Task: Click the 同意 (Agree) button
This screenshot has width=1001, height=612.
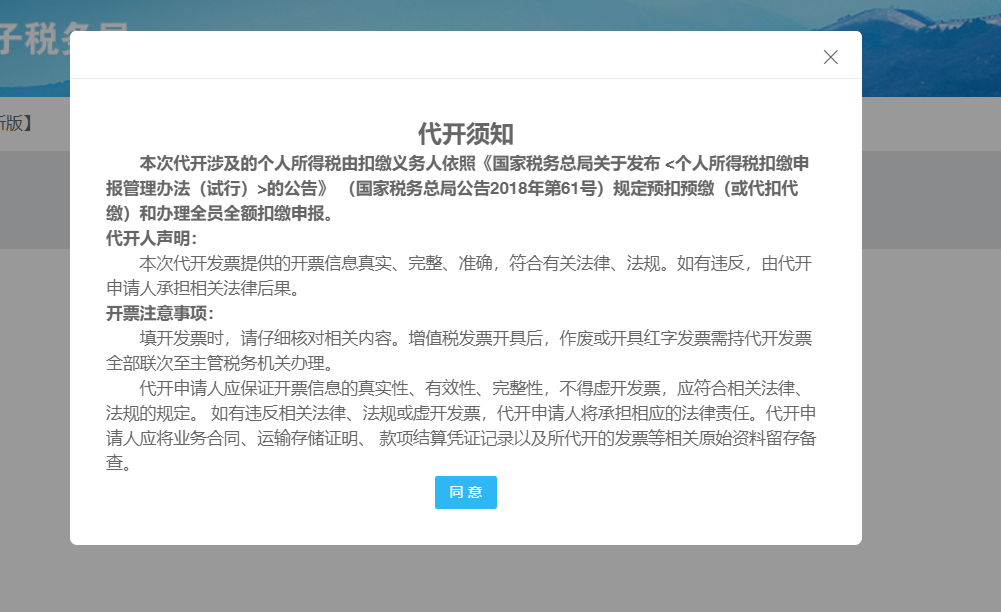Action: coord(465,492)
